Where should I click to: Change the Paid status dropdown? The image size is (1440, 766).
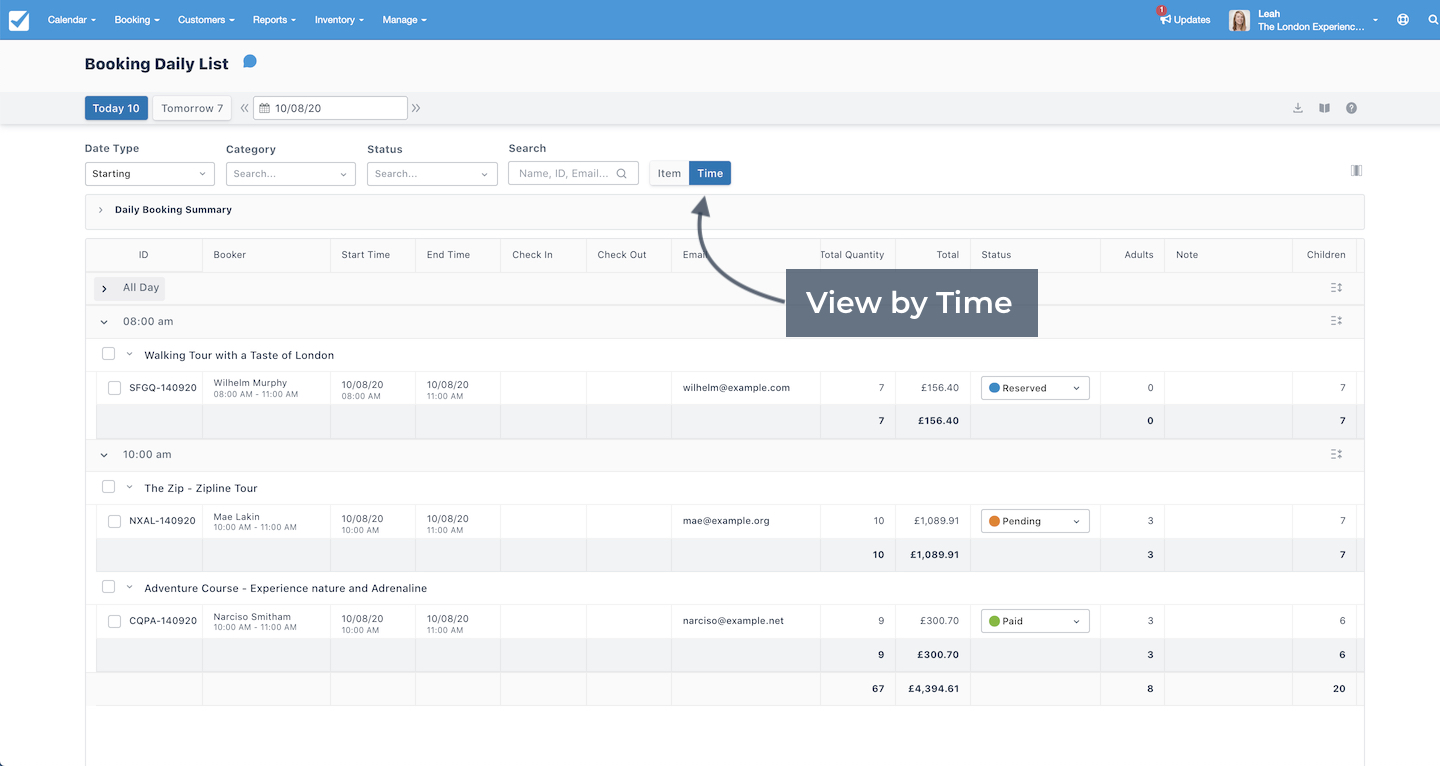pos(1035,621)
